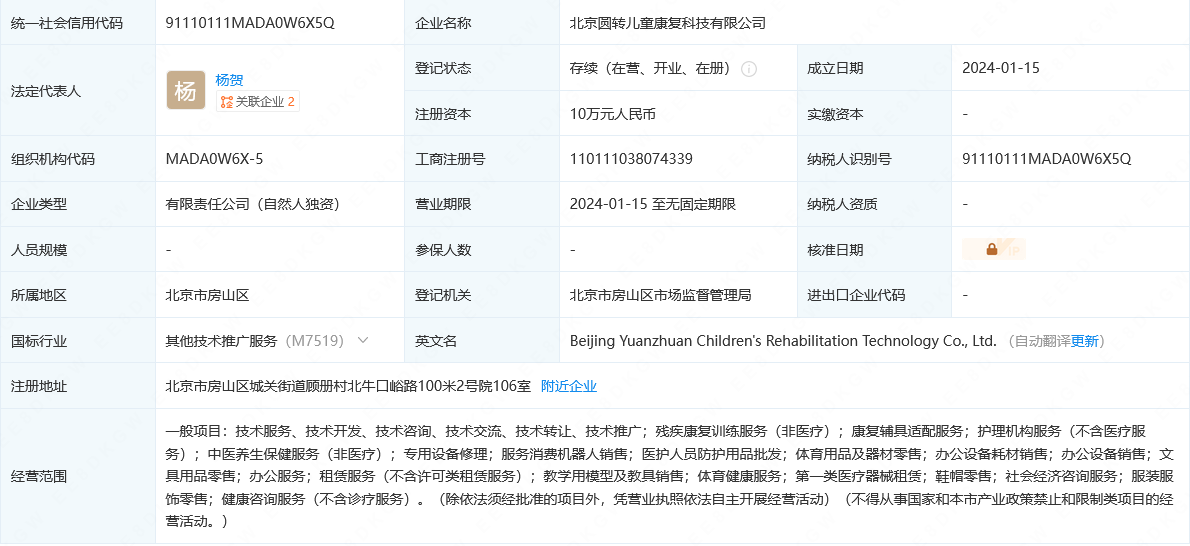Click company name 北京圆转儿童康复科技有限公司
This screenshot has height=546, width=1190.
tap(668, 23)
